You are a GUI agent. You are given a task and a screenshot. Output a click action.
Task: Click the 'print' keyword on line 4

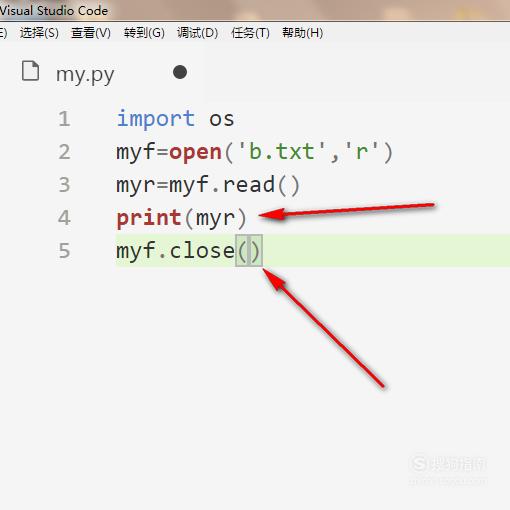coord(149,219)
